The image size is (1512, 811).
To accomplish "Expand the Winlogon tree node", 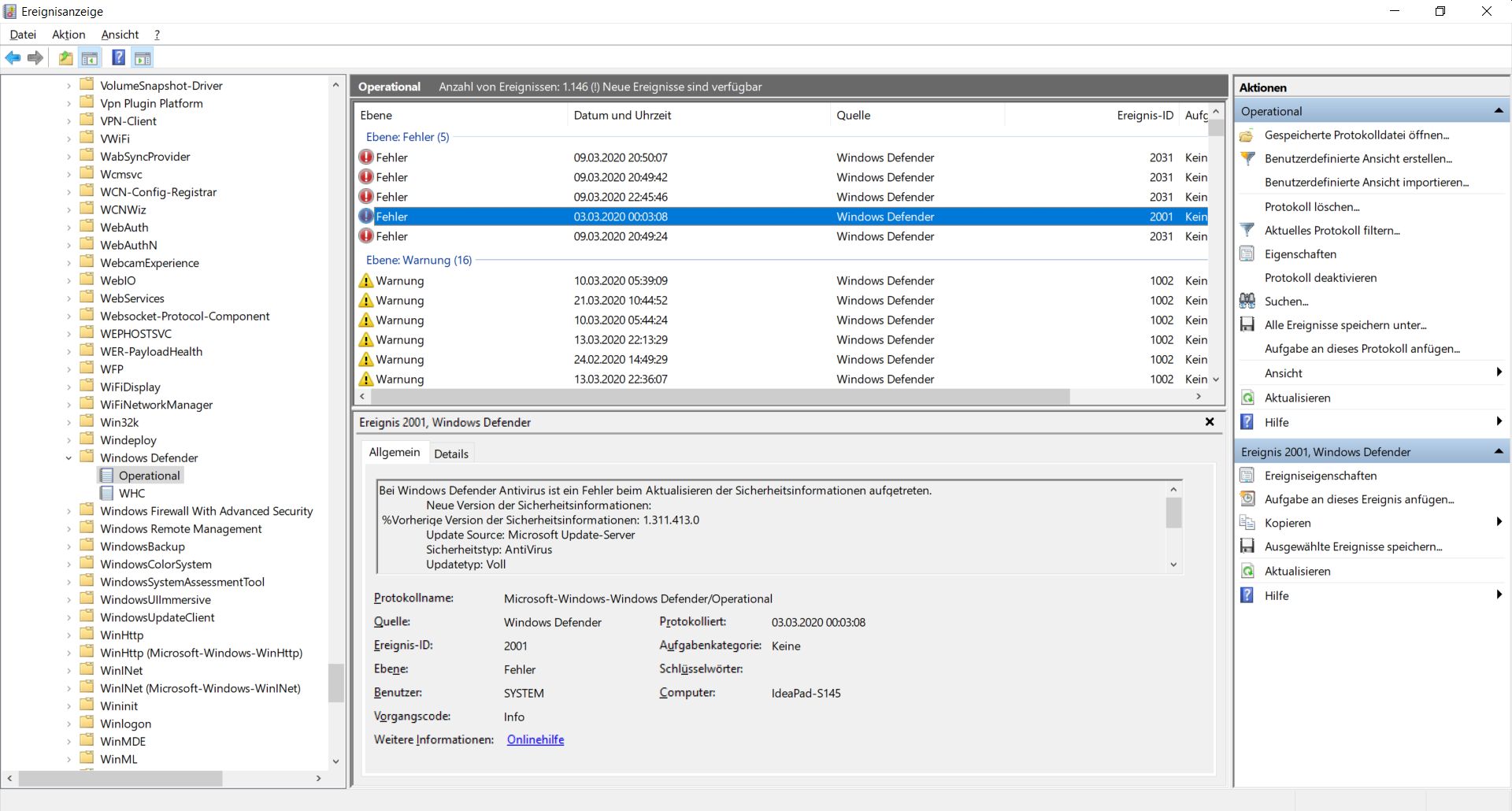I will (69, 724).
